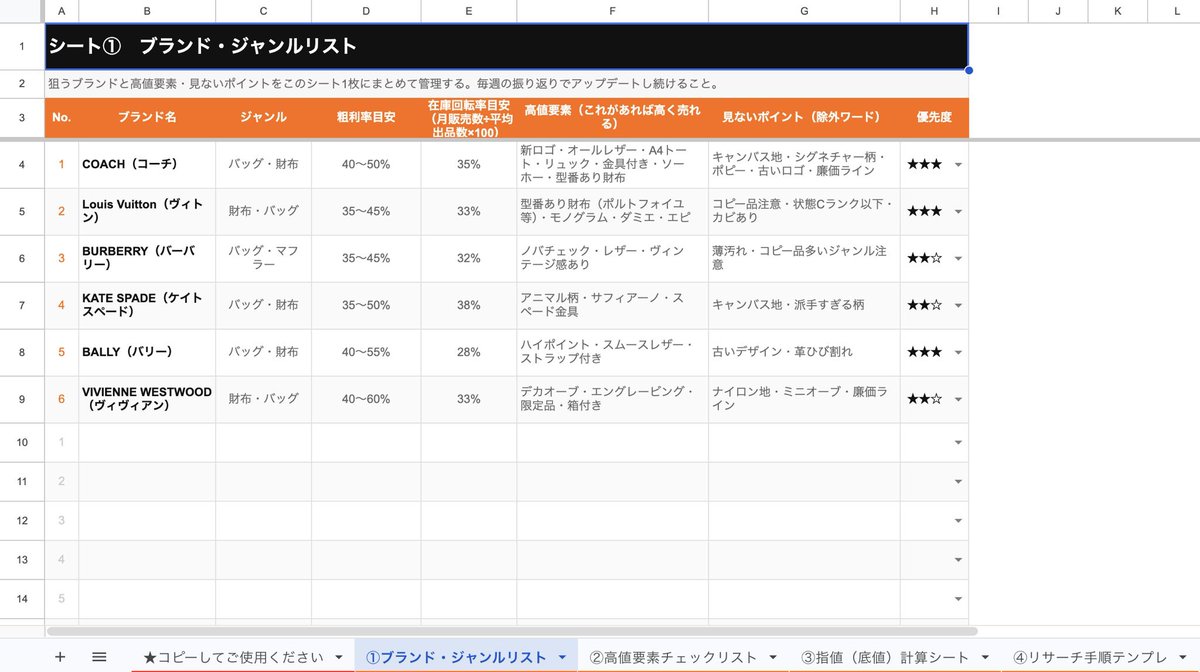The width and height of the screenshot is (1200, 672).
Task: Click the 古いデザイン・革ひび割れ cell
Action: pyautogui.click(x=804, y=353)
